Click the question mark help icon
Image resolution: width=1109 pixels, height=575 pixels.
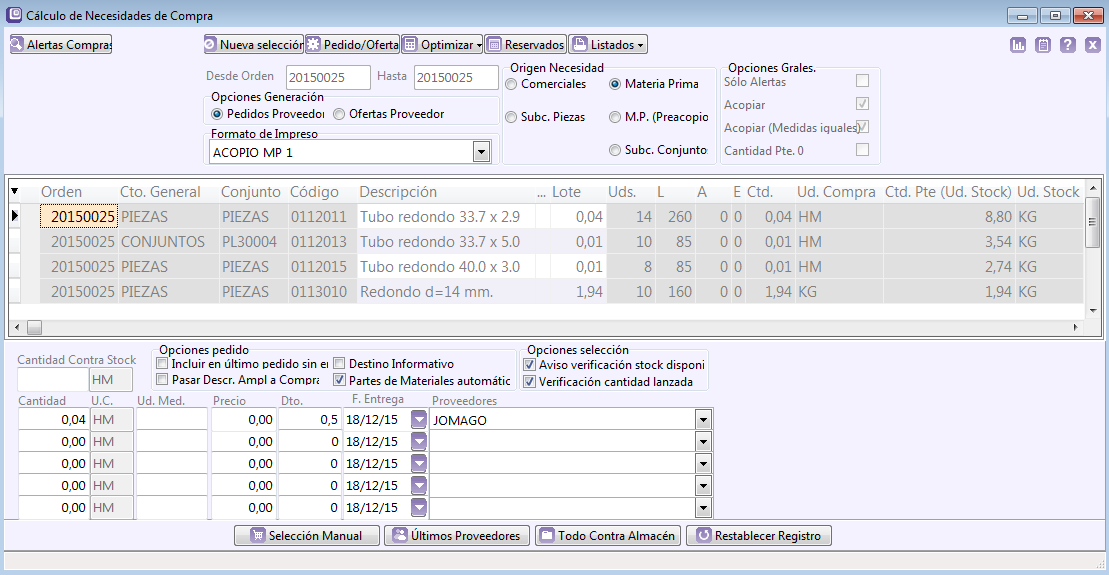tap(1068, 45)
